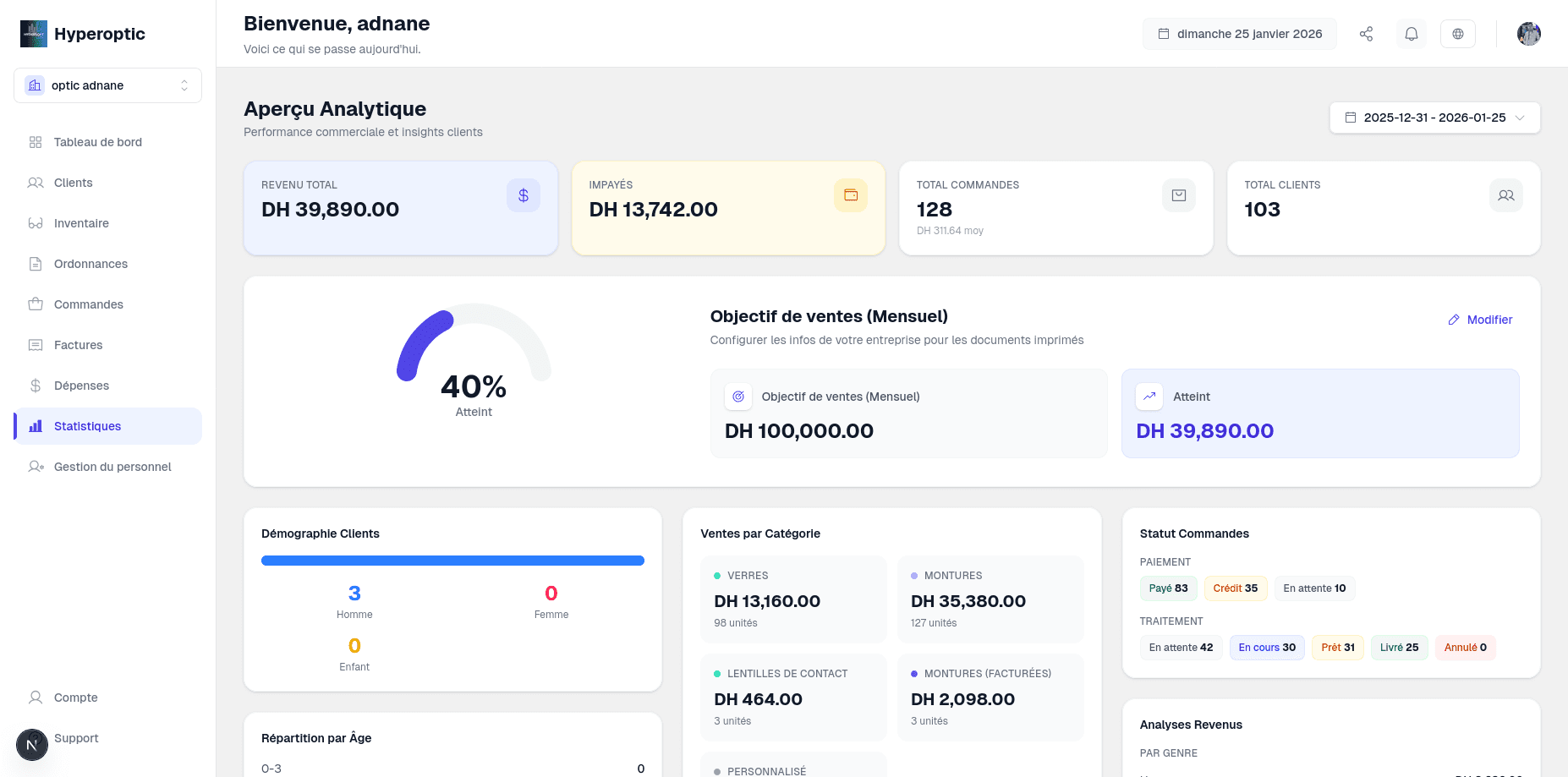Open the Inventaire menu item

point(81,223)
